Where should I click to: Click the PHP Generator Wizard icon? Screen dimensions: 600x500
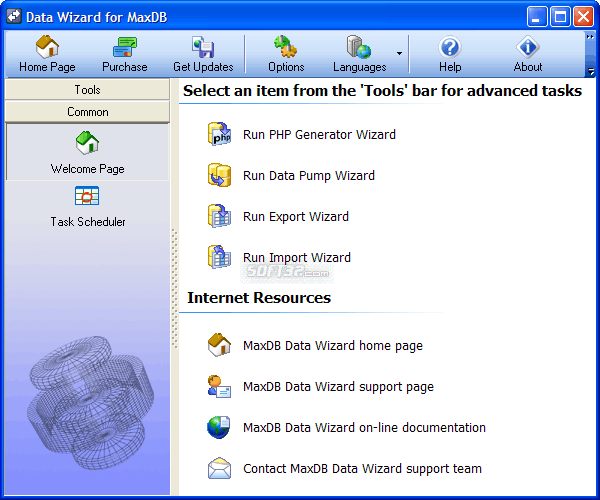[x=219, y=134]
